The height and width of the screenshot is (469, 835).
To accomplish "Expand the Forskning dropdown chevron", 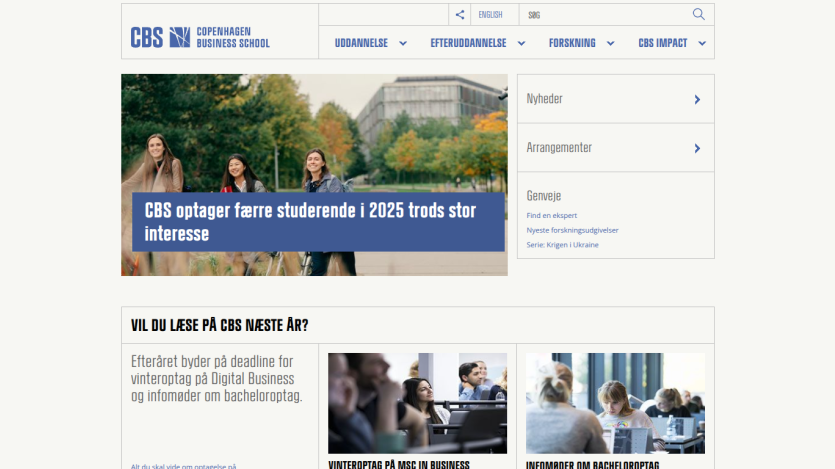I will pyautogui.click(x=610, y=44).
